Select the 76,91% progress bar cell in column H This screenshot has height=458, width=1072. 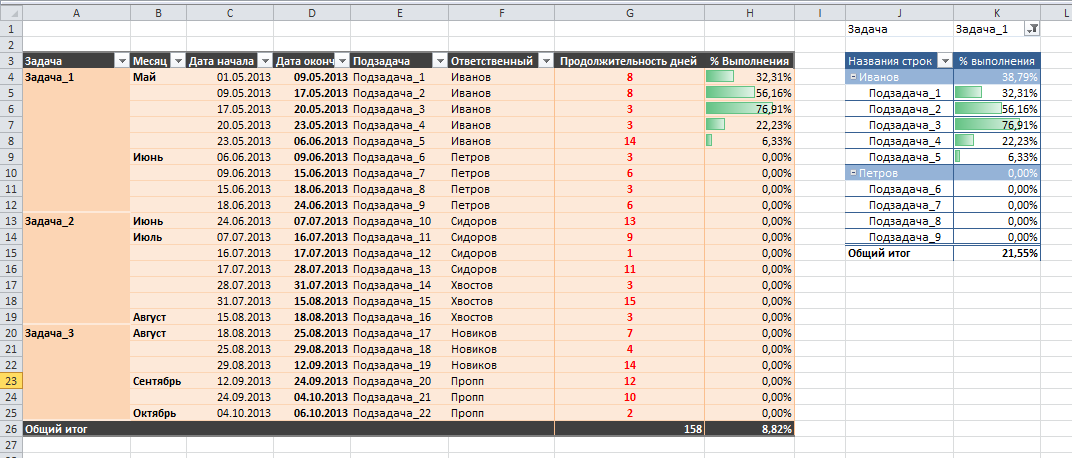point(749,109)
